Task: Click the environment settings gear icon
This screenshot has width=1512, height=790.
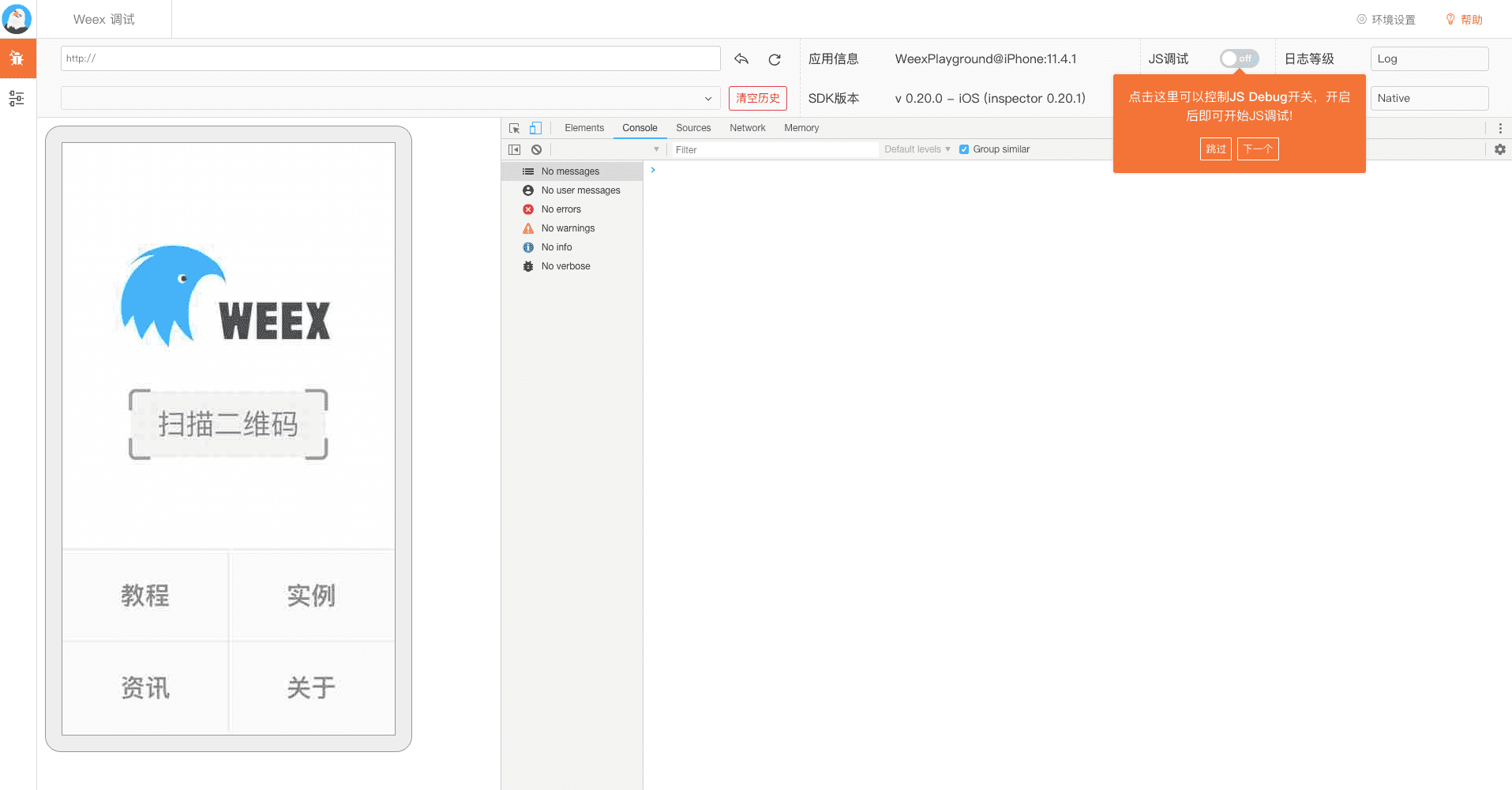Action: click(x=1362, y=19)
